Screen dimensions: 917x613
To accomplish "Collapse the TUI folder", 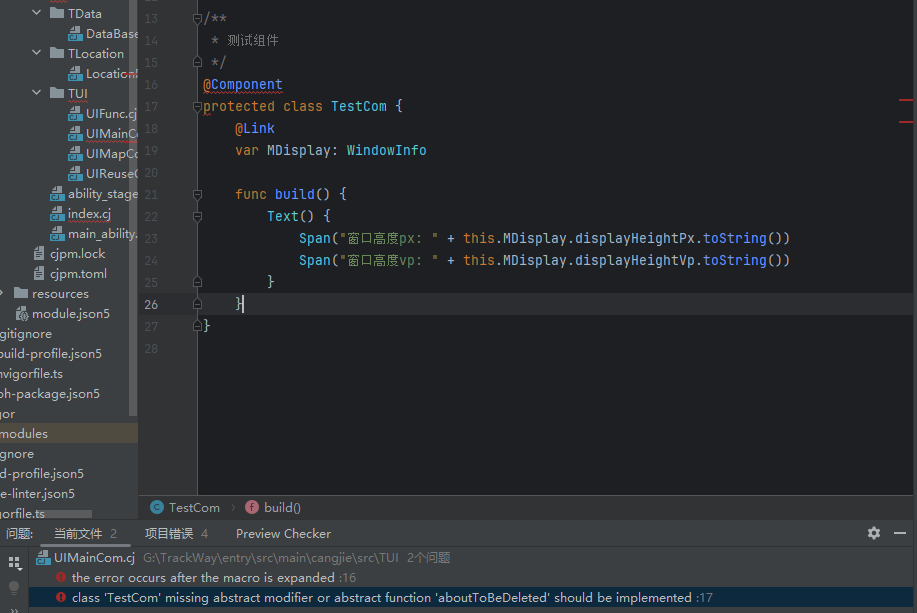I will pyautogui.click(x=36, y=92).
